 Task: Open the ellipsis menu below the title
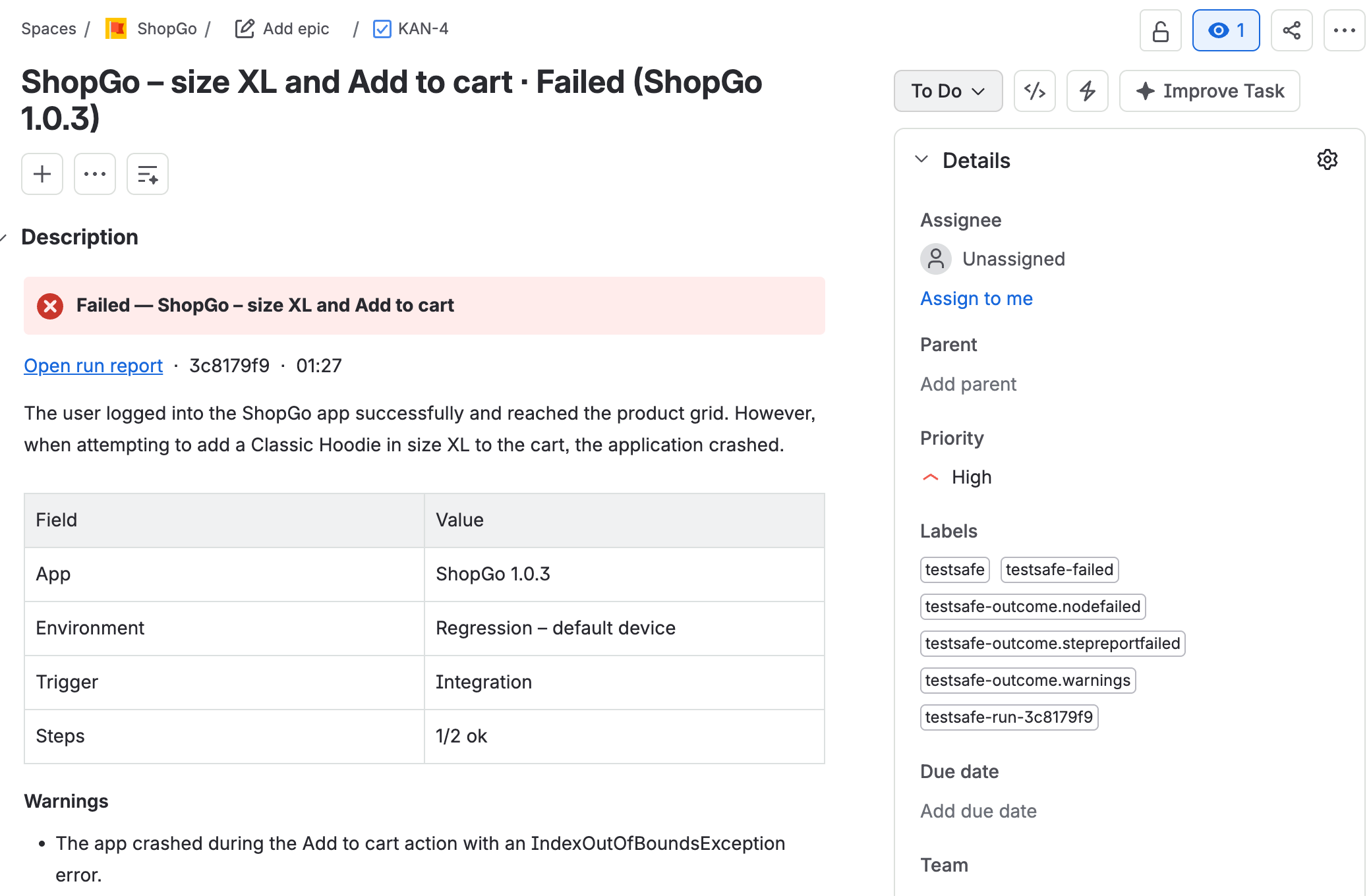(x=95, y=174)
